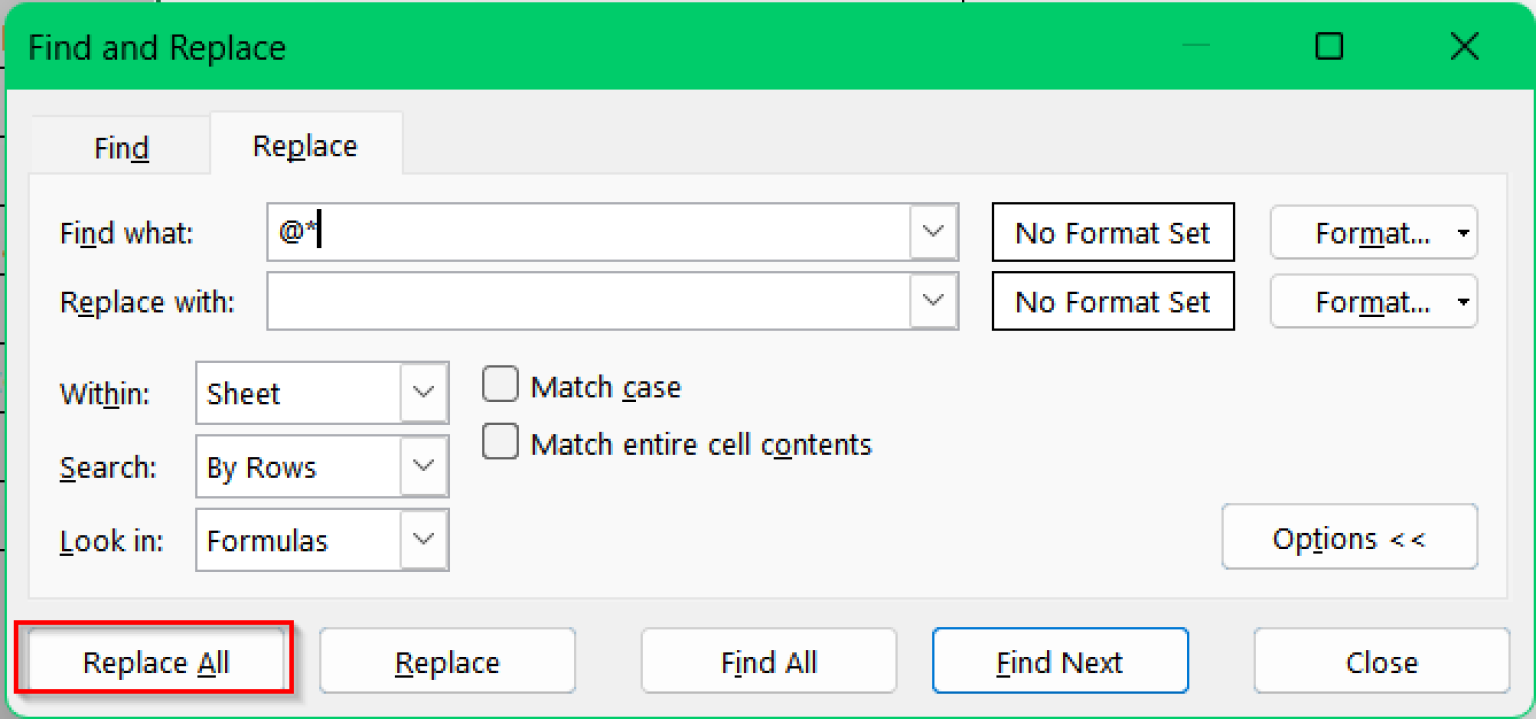The image size is (1536, 719).
Task: Click the Replace button
Action: click(x=447, y=661)
